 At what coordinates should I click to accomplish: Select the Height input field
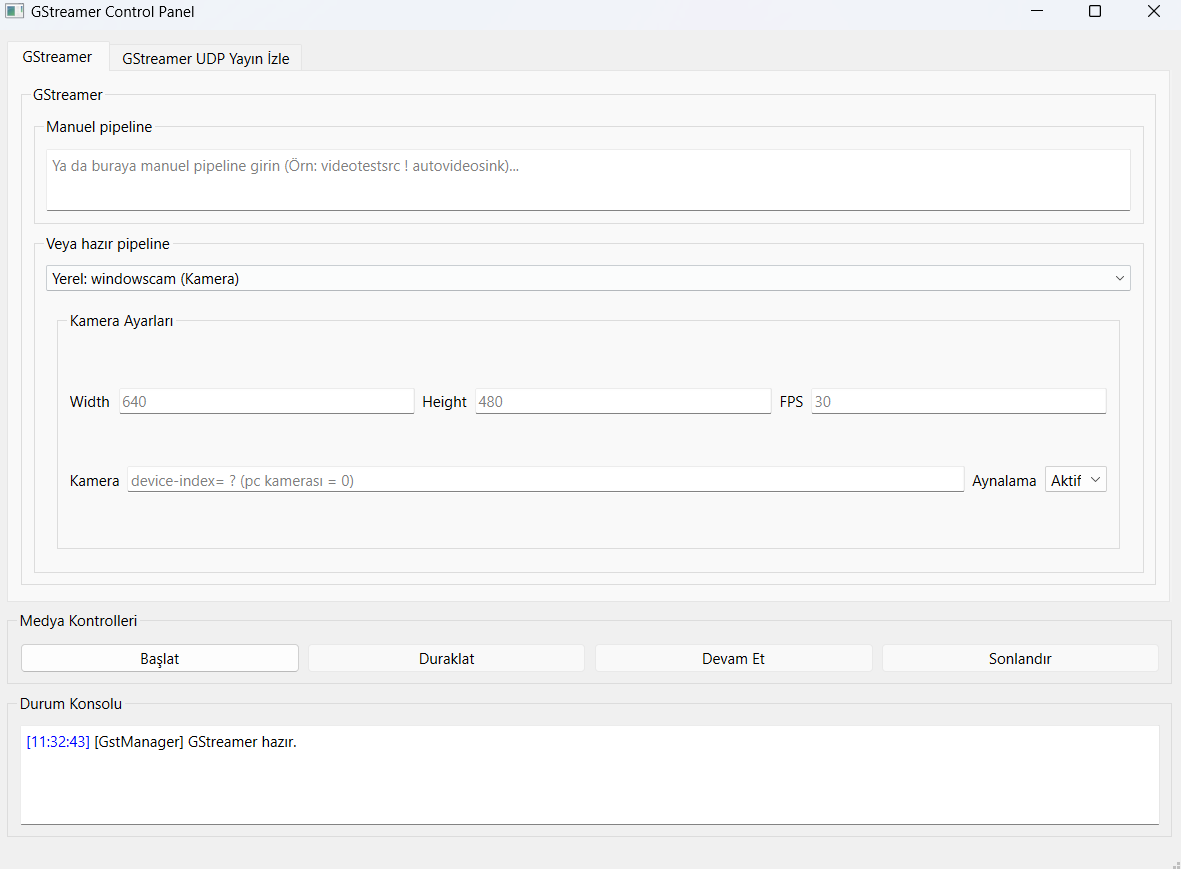(x=622, y=401)
